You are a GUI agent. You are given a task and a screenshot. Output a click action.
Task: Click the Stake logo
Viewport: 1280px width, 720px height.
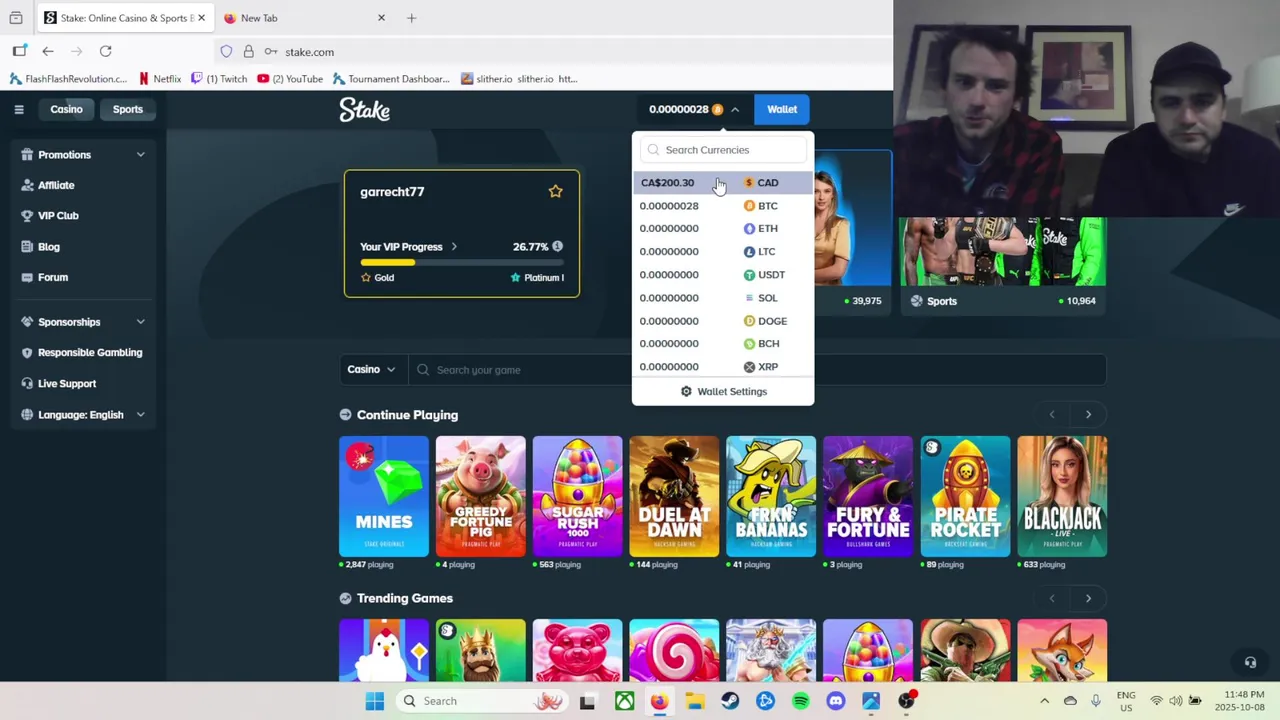(x=364, y=110)
